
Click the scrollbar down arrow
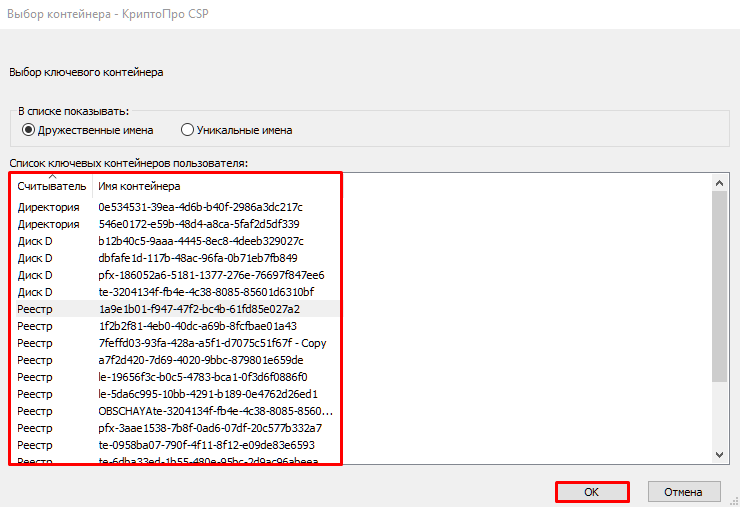[718, 455]
